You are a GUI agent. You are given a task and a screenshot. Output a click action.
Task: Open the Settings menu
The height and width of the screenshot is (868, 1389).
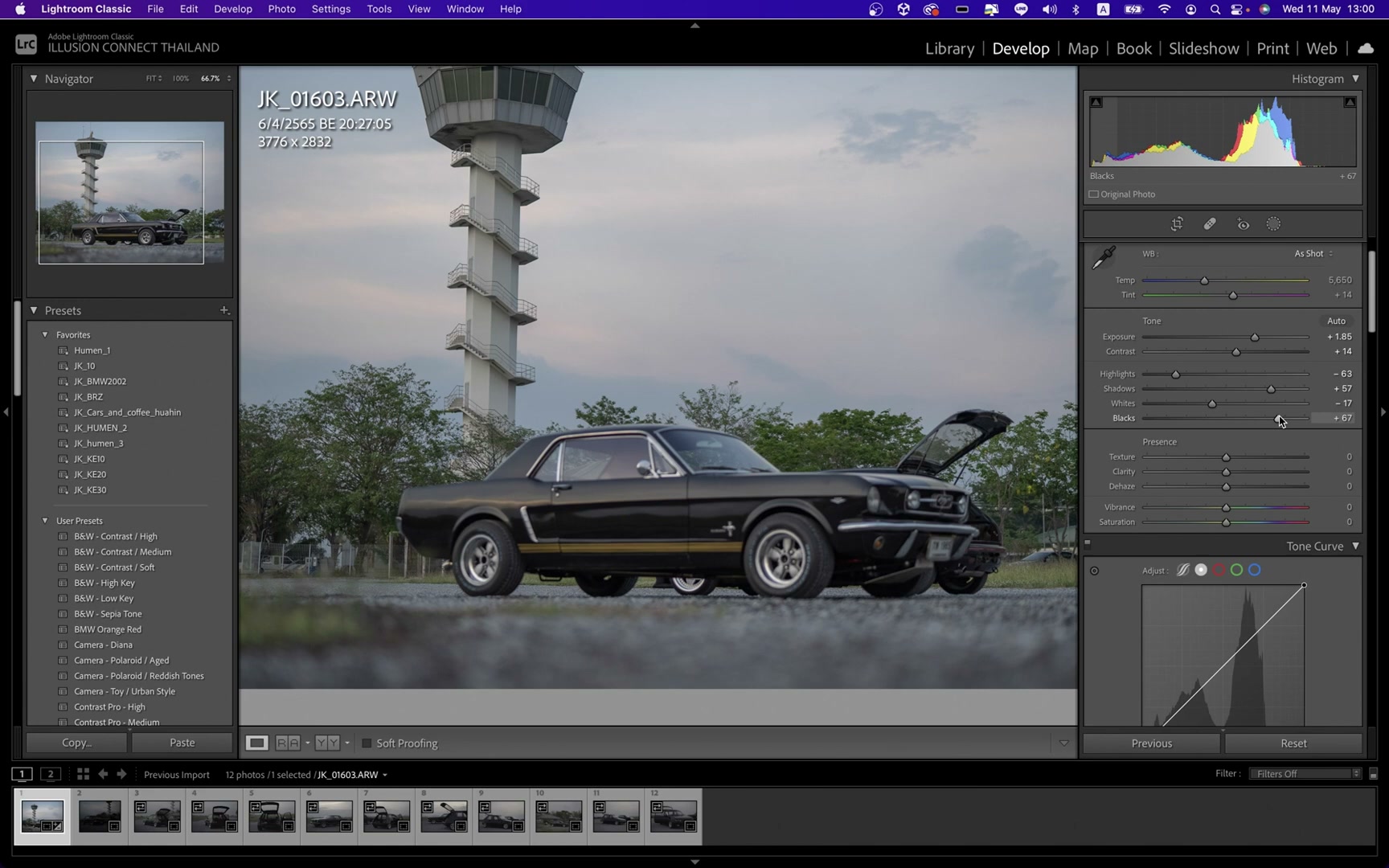[330, 10]
